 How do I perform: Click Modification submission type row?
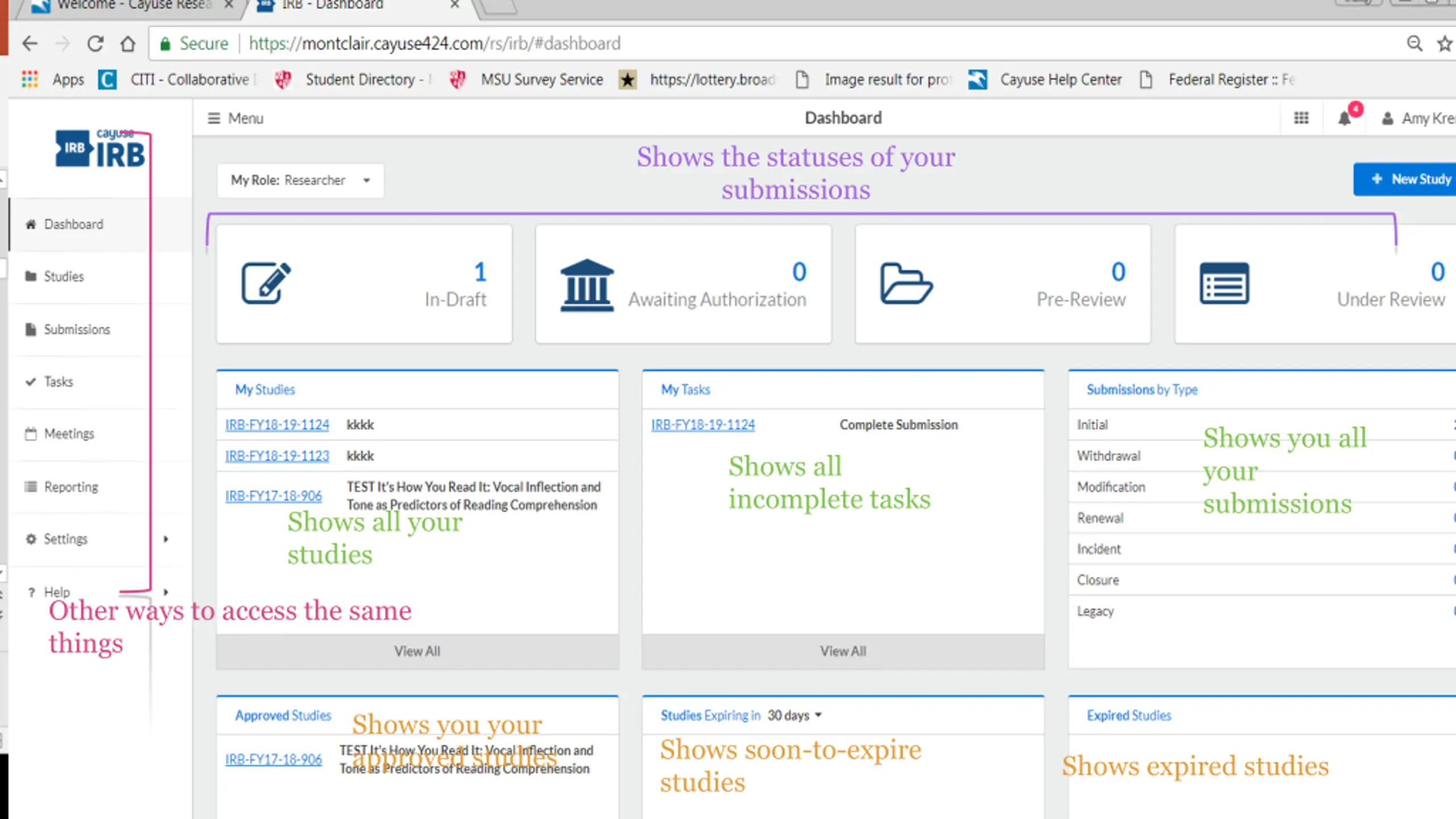click(x=1263, y=487)
